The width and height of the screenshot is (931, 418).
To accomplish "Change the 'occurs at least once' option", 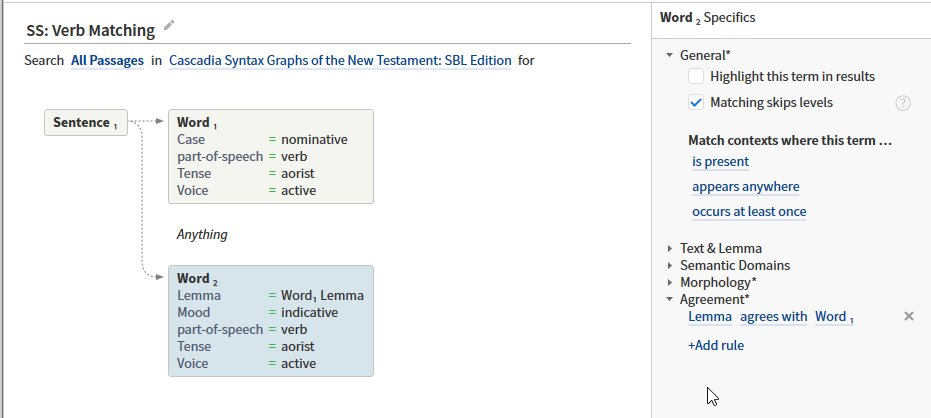I will pyautogui.click(x=749, y=211).
